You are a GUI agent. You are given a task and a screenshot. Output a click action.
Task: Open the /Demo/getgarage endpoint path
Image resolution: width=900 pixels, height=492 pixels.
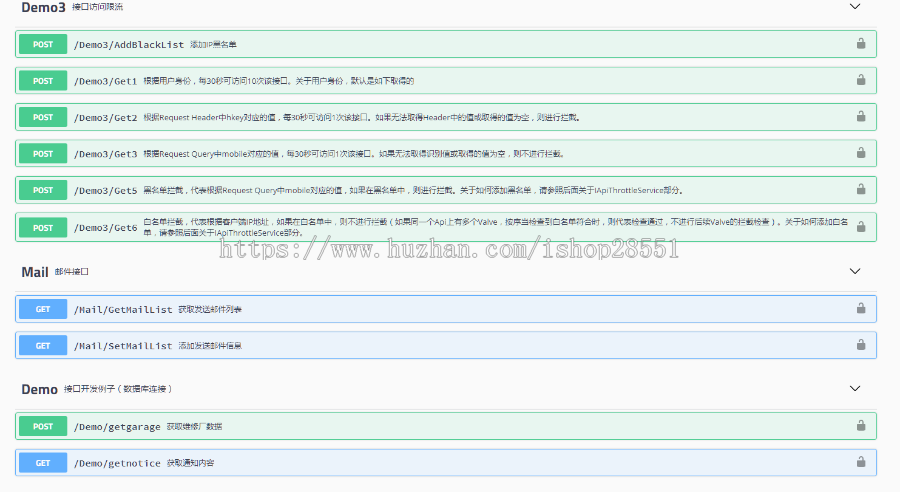pyautogui.click(x=117, y=427)
